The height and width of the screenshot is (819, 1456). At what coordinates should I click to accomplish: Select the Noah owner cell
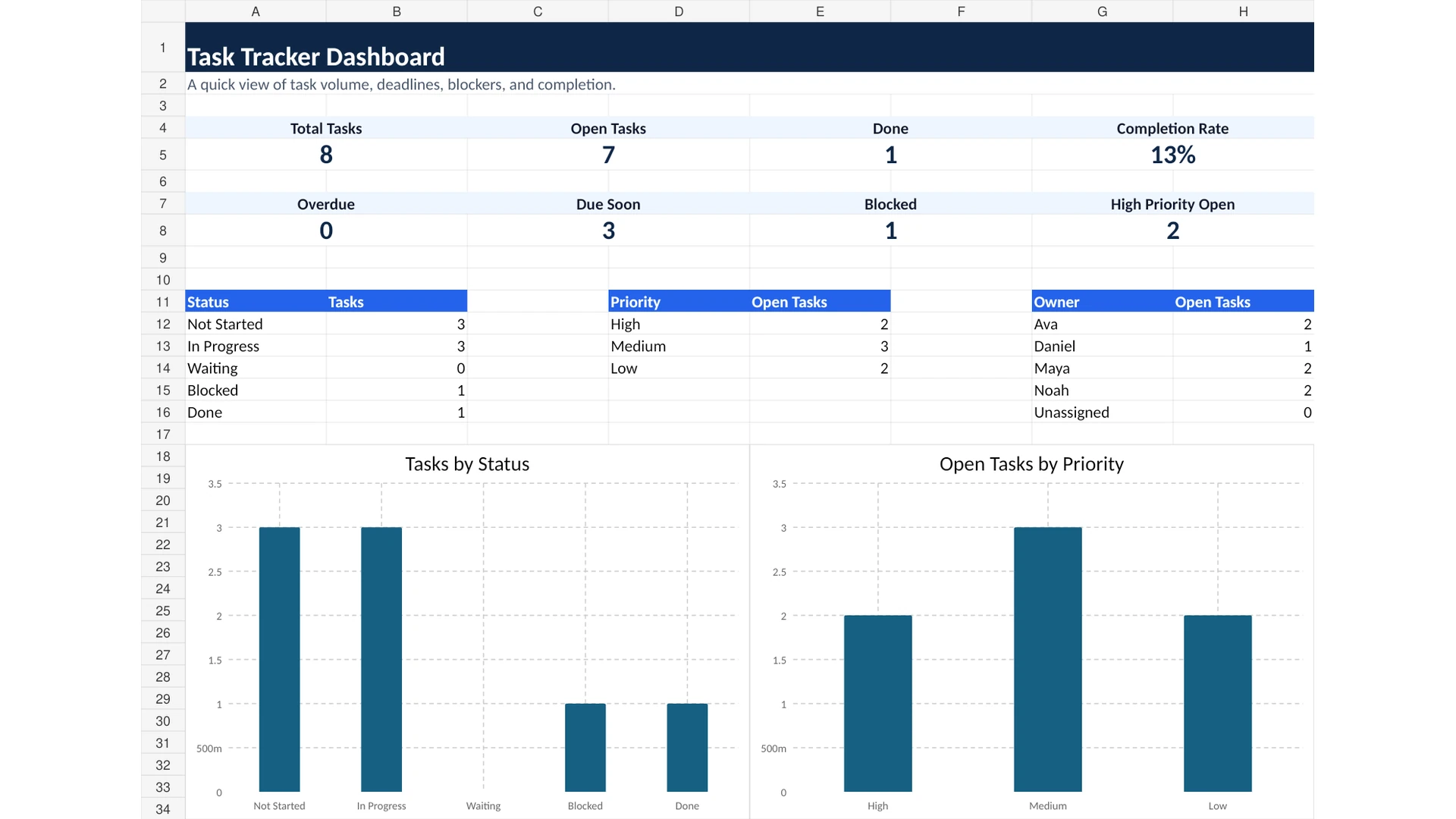(1102, 390)
